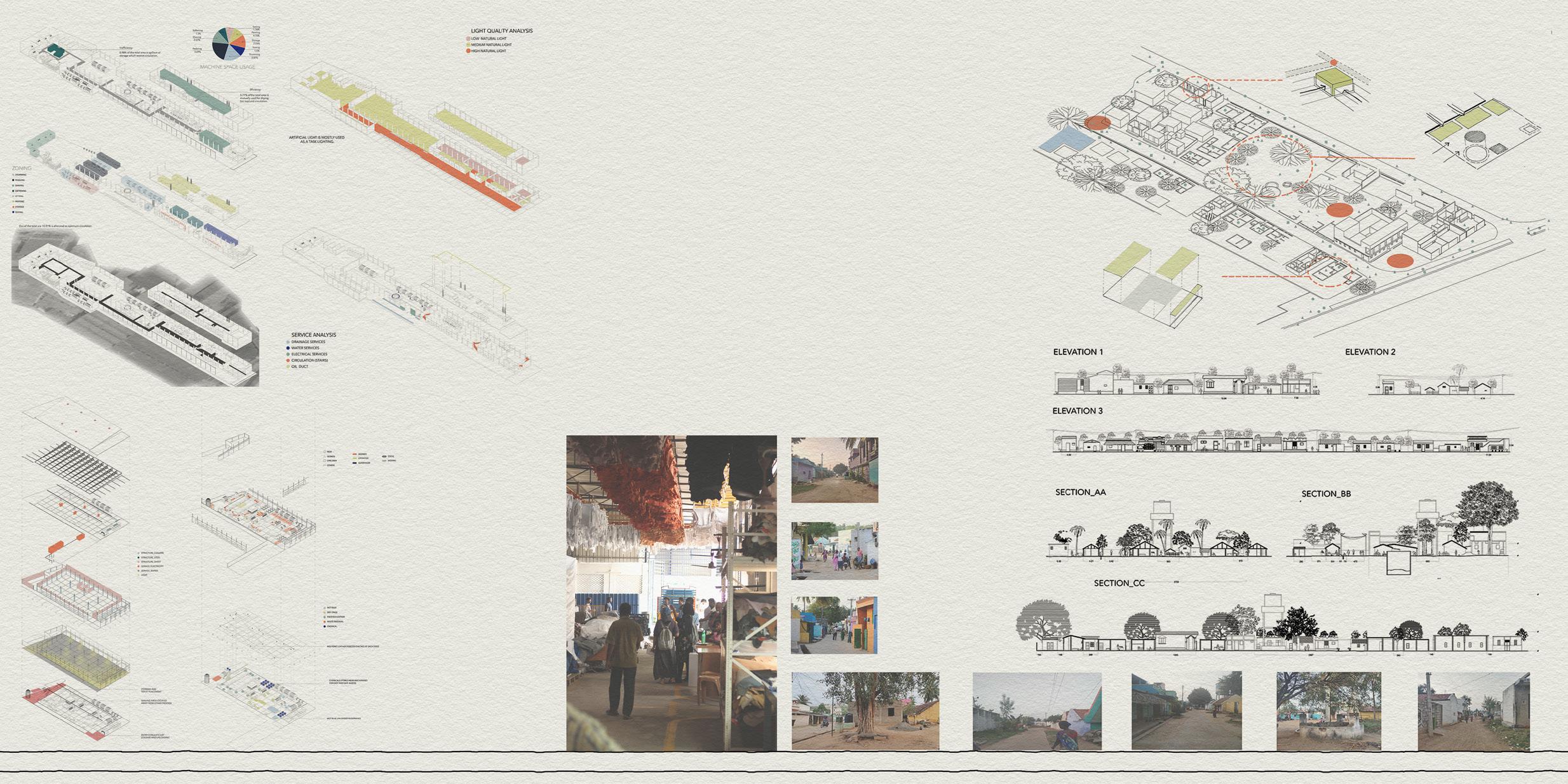Click the grayscale shaded axonometric drawing
1568x784 pixels.
(x=135, y=308)
